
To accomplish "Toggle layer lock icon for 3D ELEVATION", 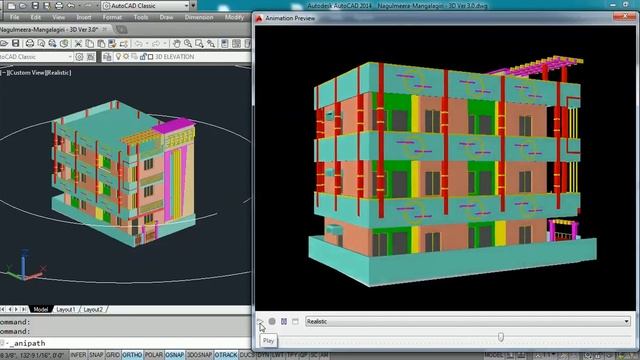I will (143, 57).
